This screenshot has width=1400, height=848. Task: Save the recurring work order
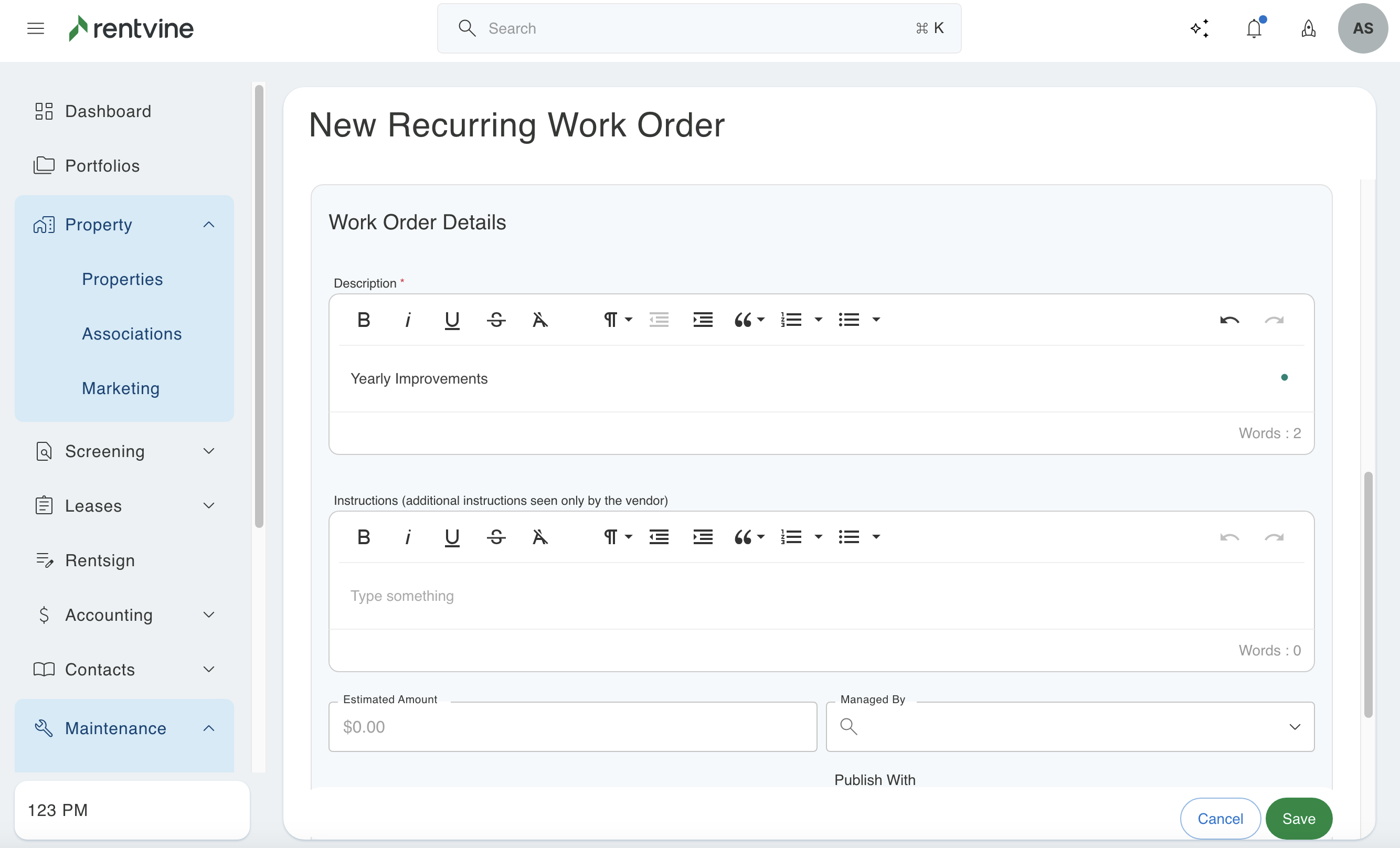pyautogui.click(x=1298, y=819)
